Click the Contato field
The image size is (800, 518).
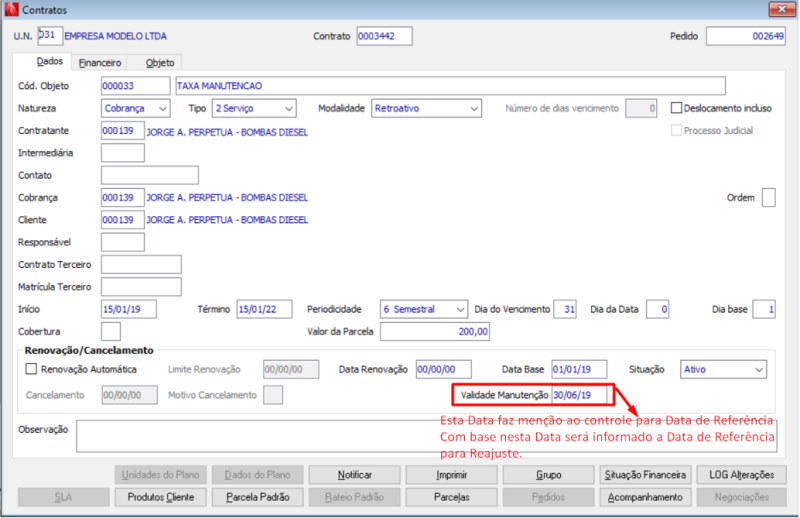tap(149, 175)
